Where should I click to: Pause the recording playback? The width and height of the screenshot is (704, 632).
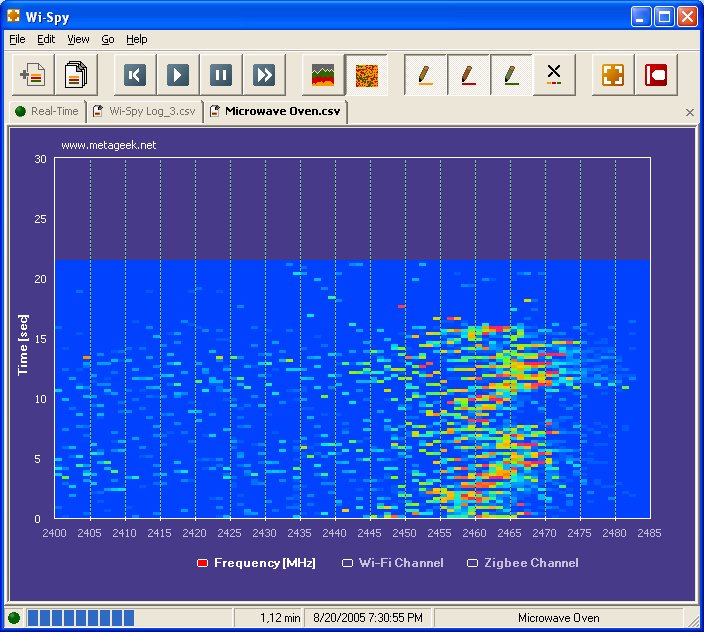click(x=221, y=75)
